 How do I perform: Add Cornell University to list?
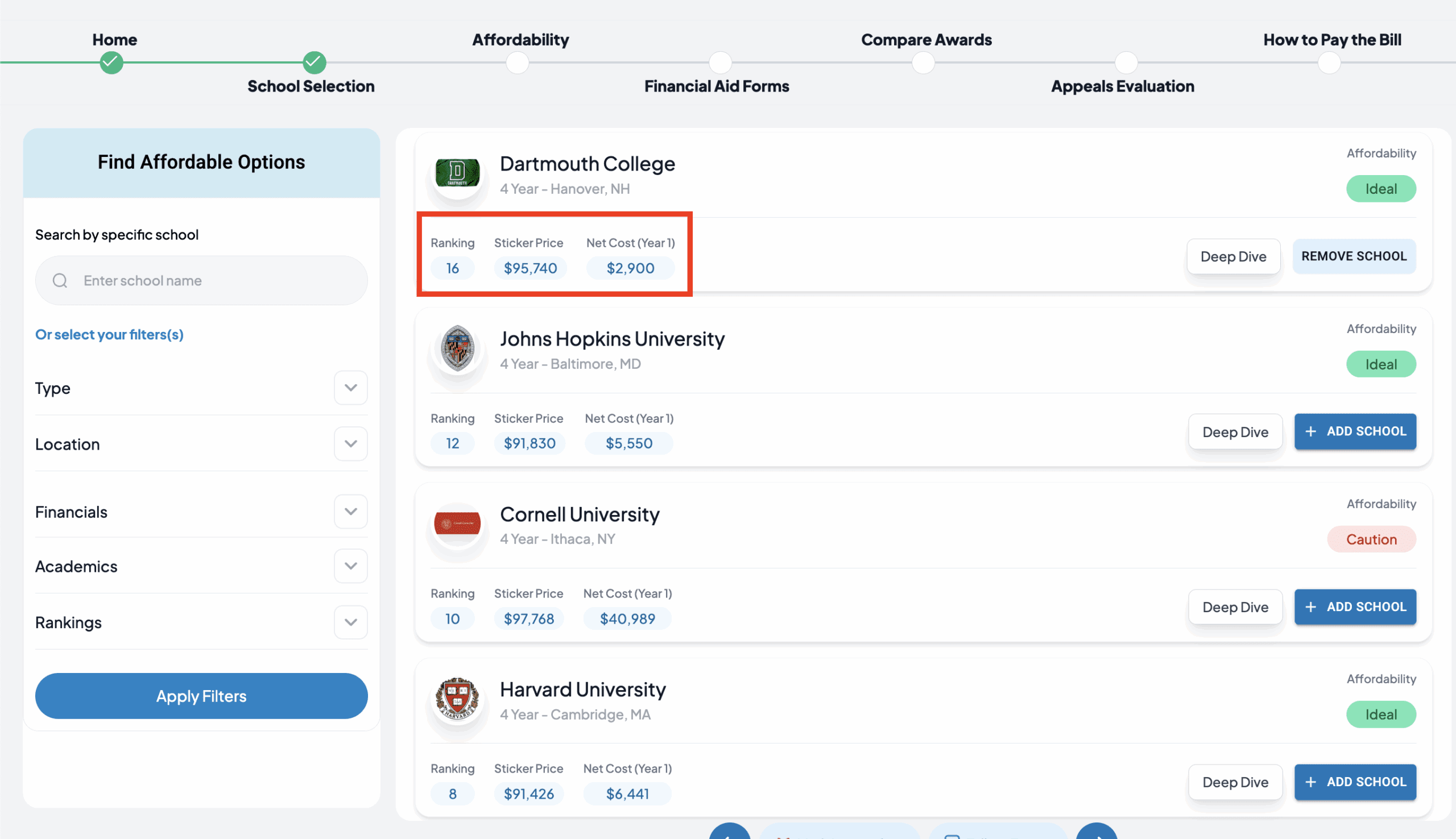click(x=1355, y=607)
